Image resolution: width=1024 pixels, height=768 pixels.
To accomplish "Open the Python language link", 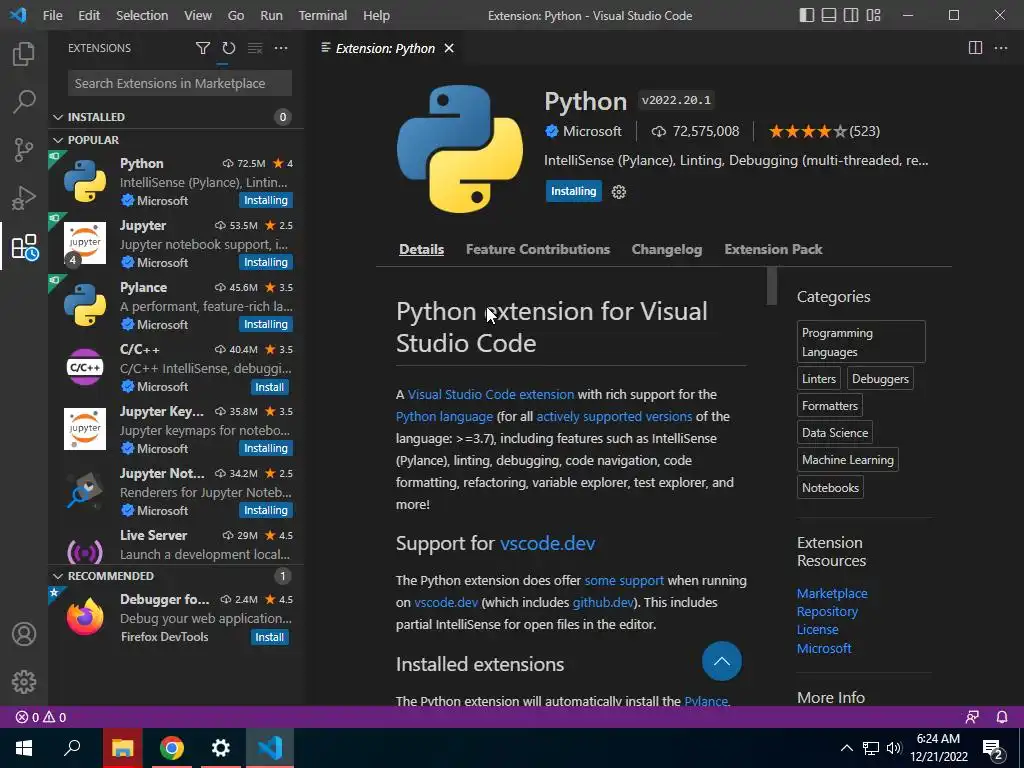I will (444, 417).
